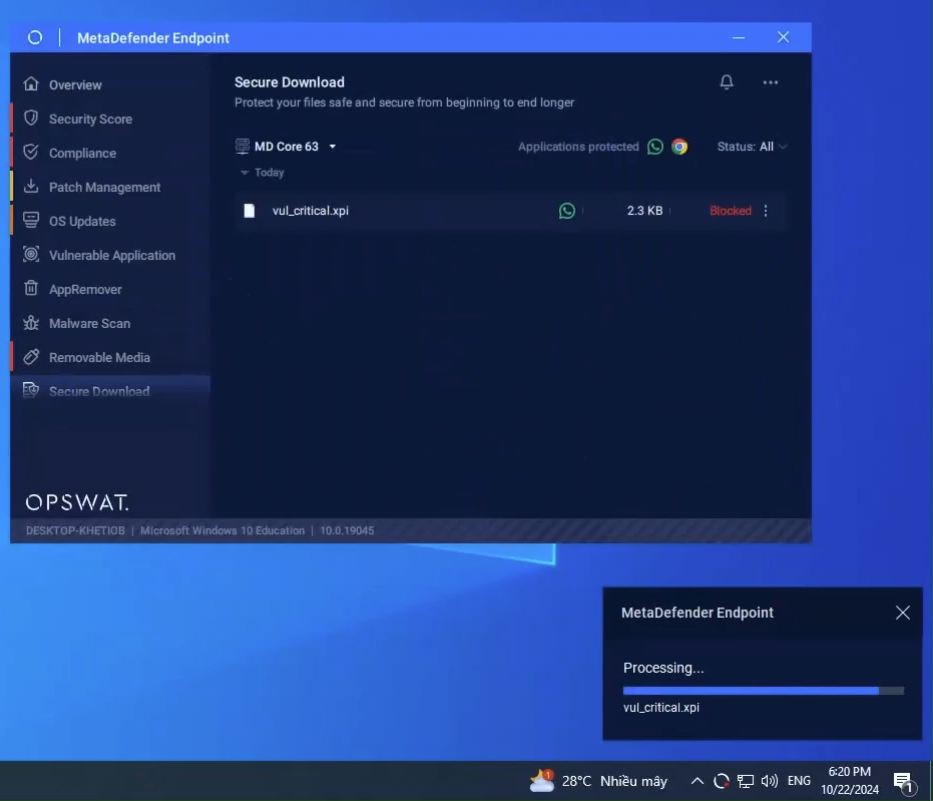The width and height of the screenshot is (933, 801).
Task: Click the Processing... label in popup
Action: pyautogui.click(x=663, y=668)
